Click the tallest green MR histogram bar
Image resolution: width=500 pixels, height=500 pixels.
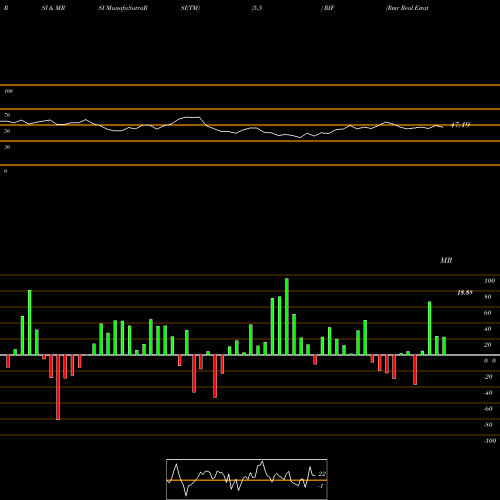(287, 317)
